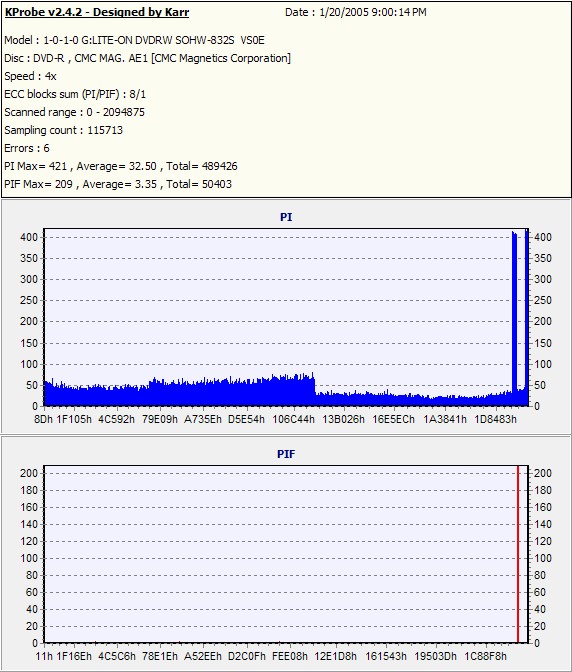Click the PIF chart title

(x=286, y=454)
